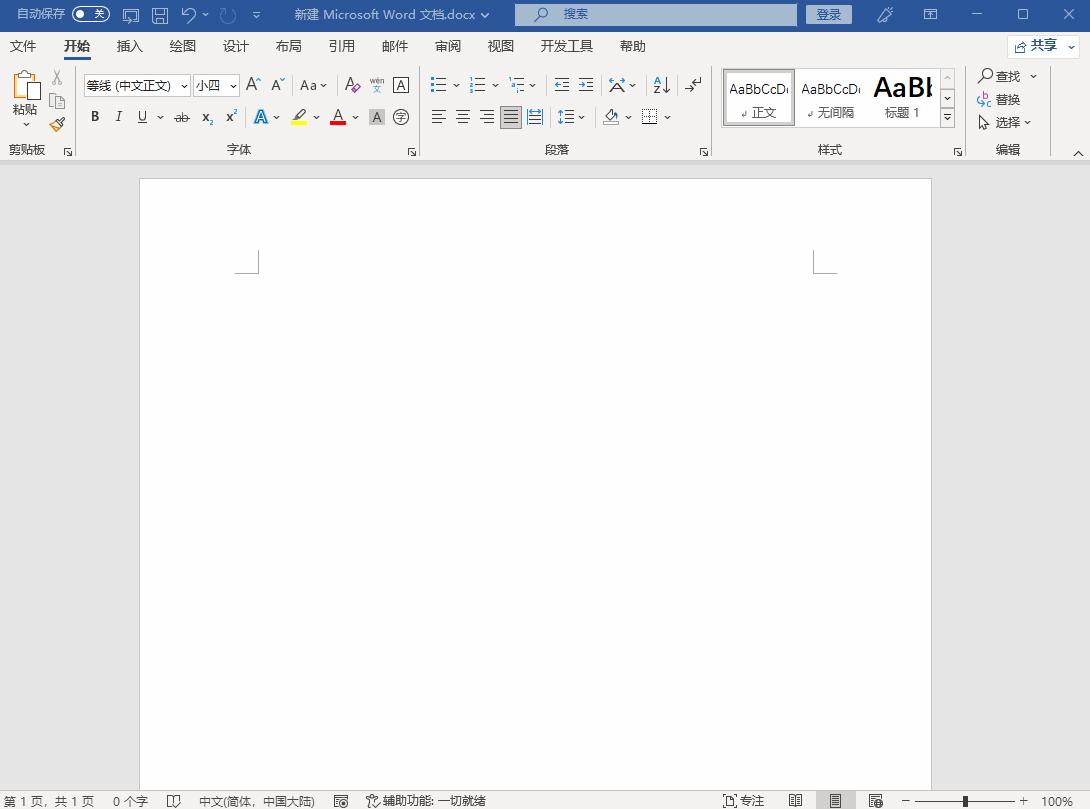The width and height of the screenshot is (1090, 809).
Task: Click the Clear All Formatting icon
Action: (352, 86)
